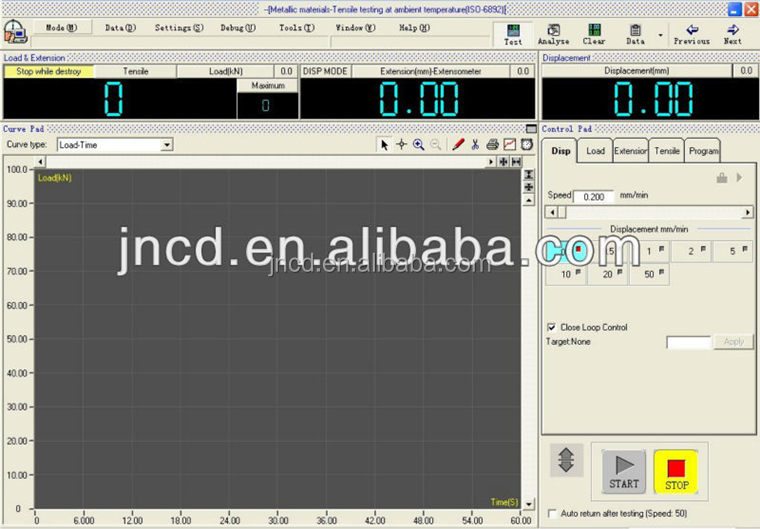Screen dimensions: 760x529
Task: Click the scissors cut tool
Action: [x=475, y=144]
